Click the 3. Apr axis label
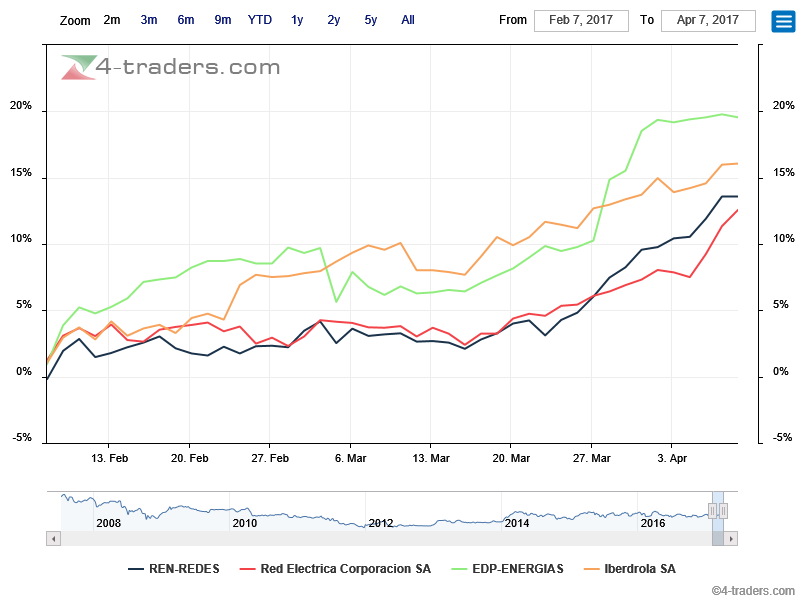805x600 pixels. 672,458
